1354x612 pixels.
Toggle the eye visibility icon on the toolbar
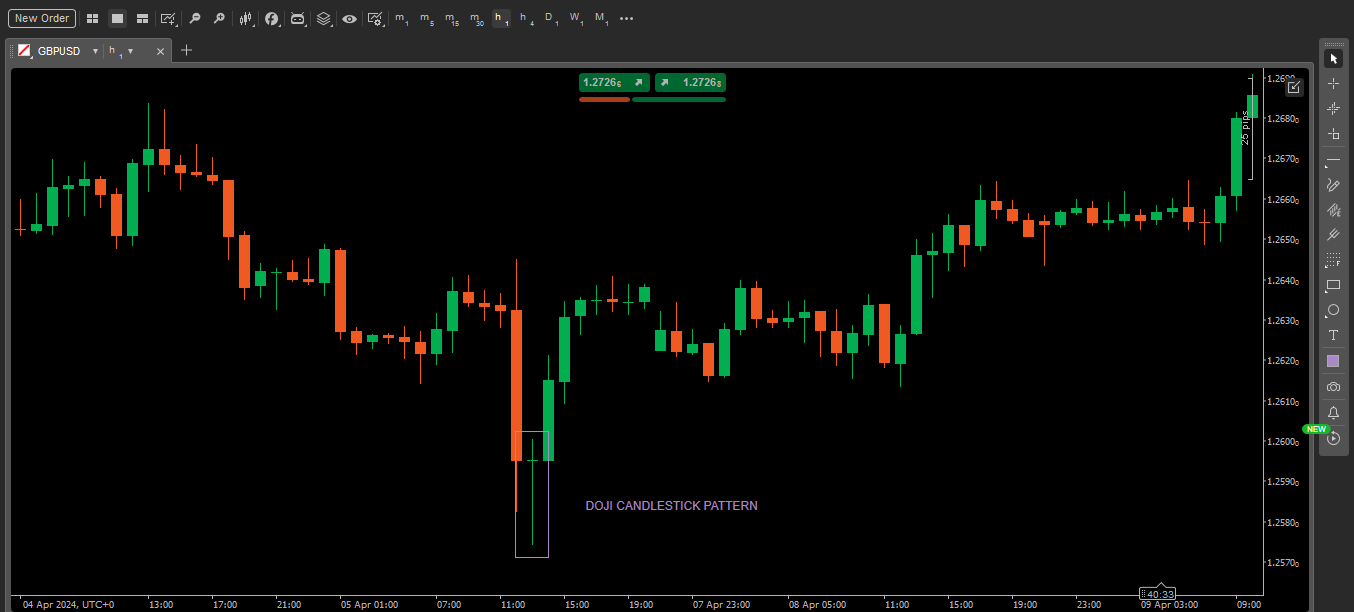pos(349,18)
